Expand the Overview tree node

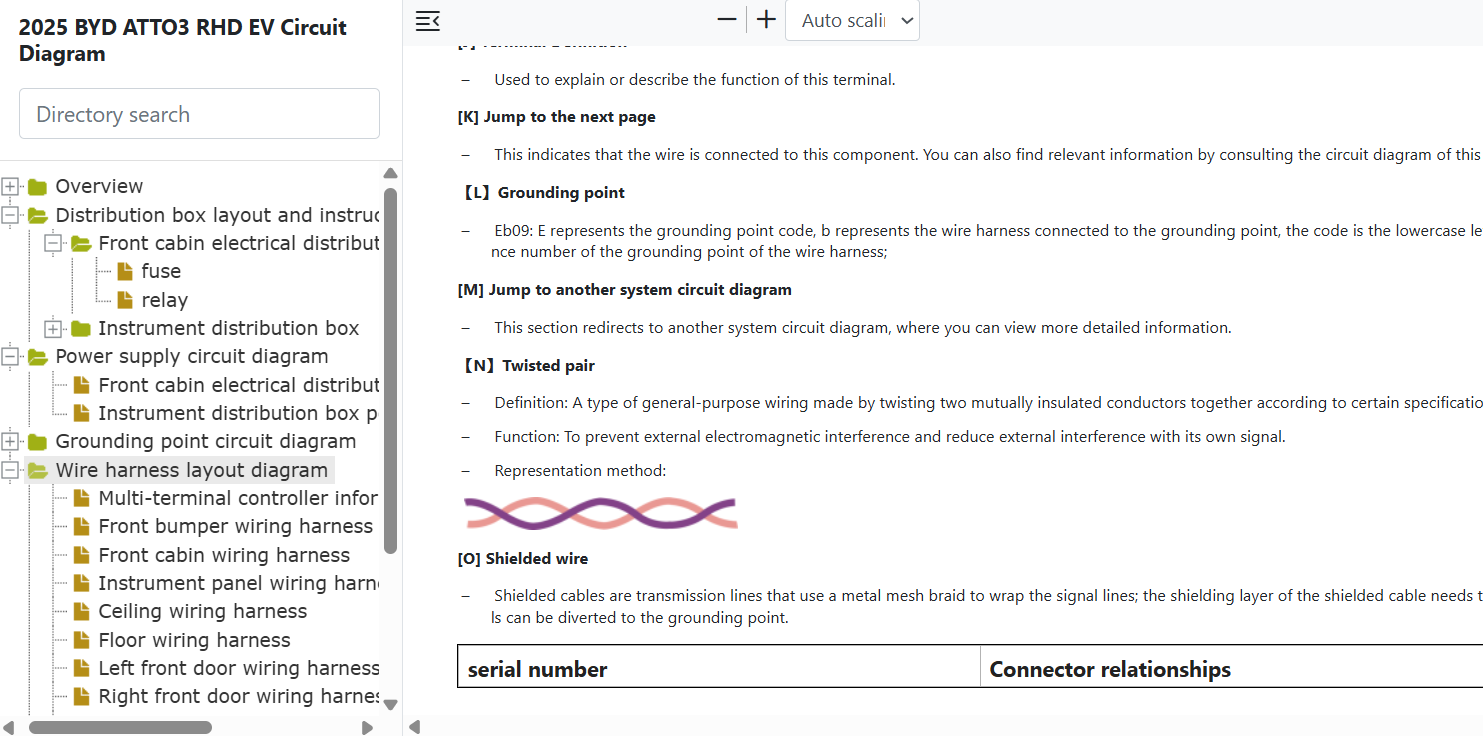click(x=11, y=186)
